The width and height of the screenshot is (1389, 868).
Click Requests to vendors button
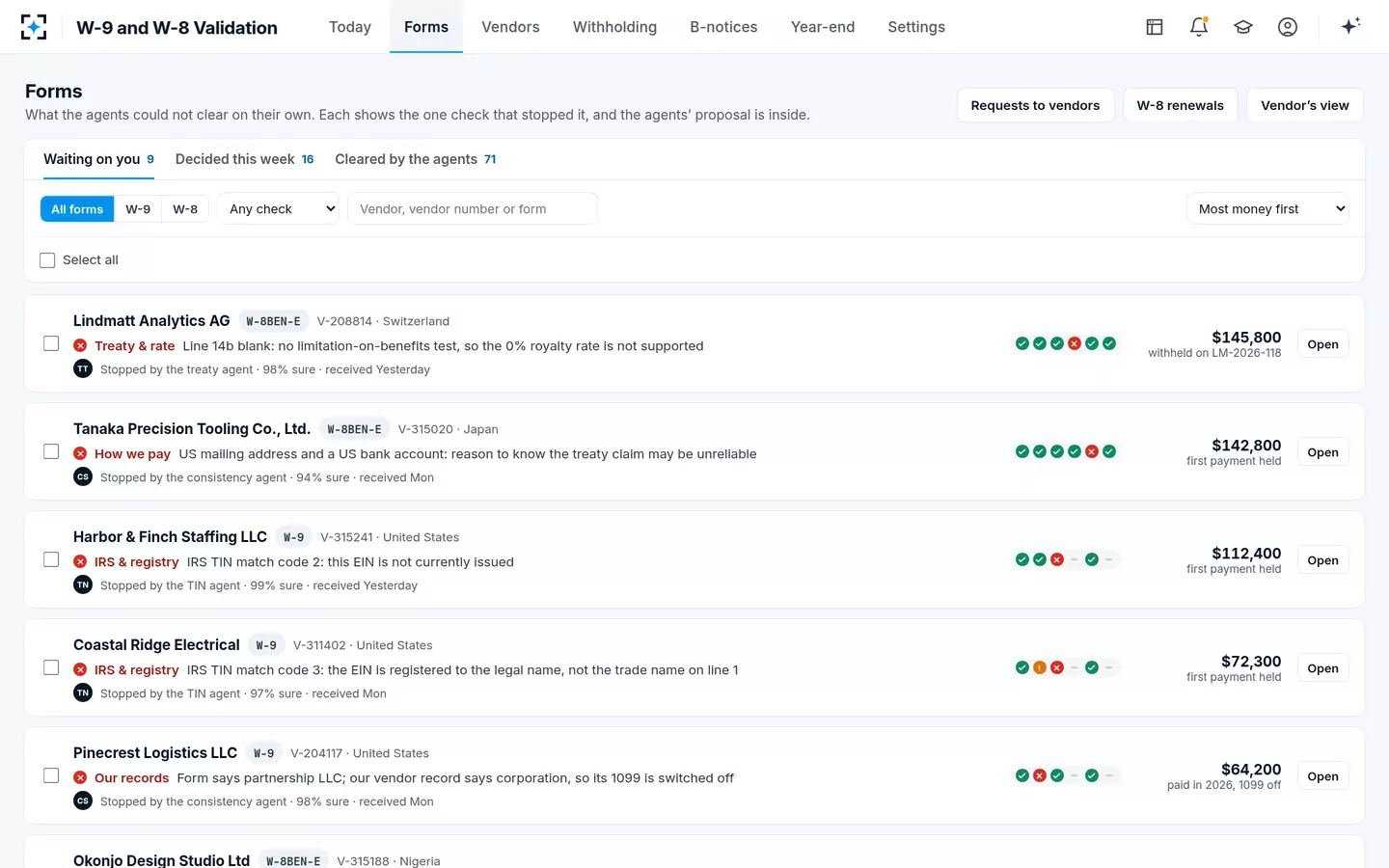1035,105
